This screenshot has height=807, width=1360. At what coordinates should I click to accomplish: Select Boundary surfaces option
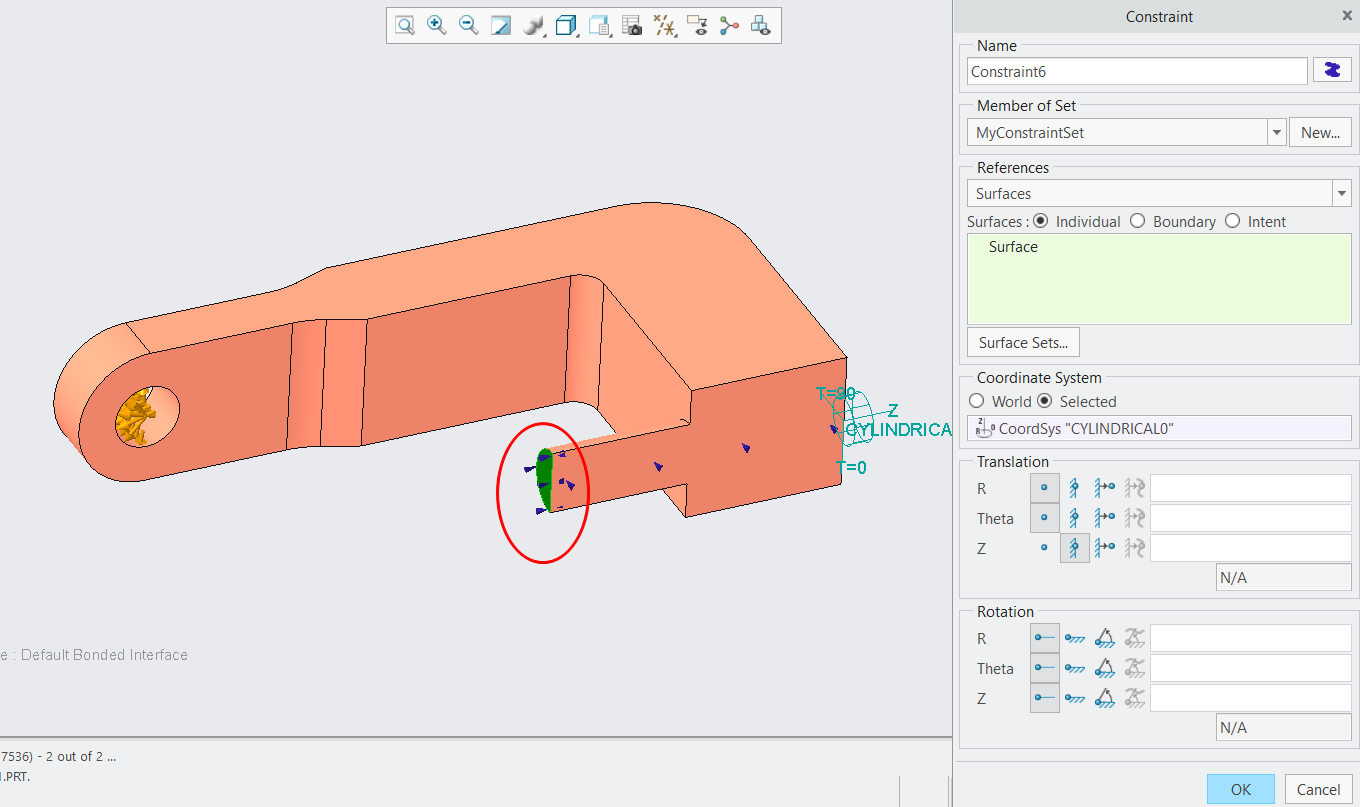point(1137,221)
